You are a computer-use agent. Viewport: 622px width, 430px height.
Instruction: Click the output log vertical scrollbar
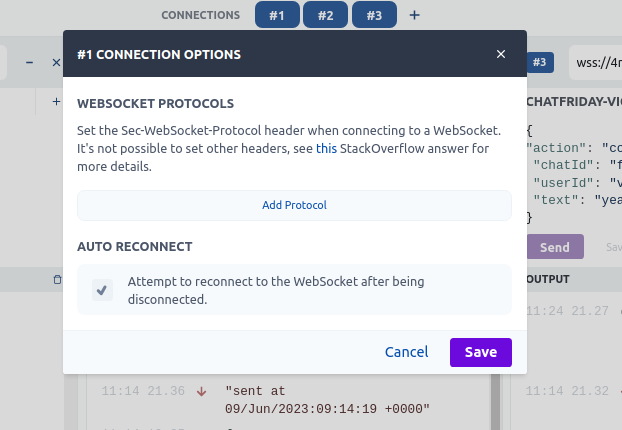click(x=495, y=401)
